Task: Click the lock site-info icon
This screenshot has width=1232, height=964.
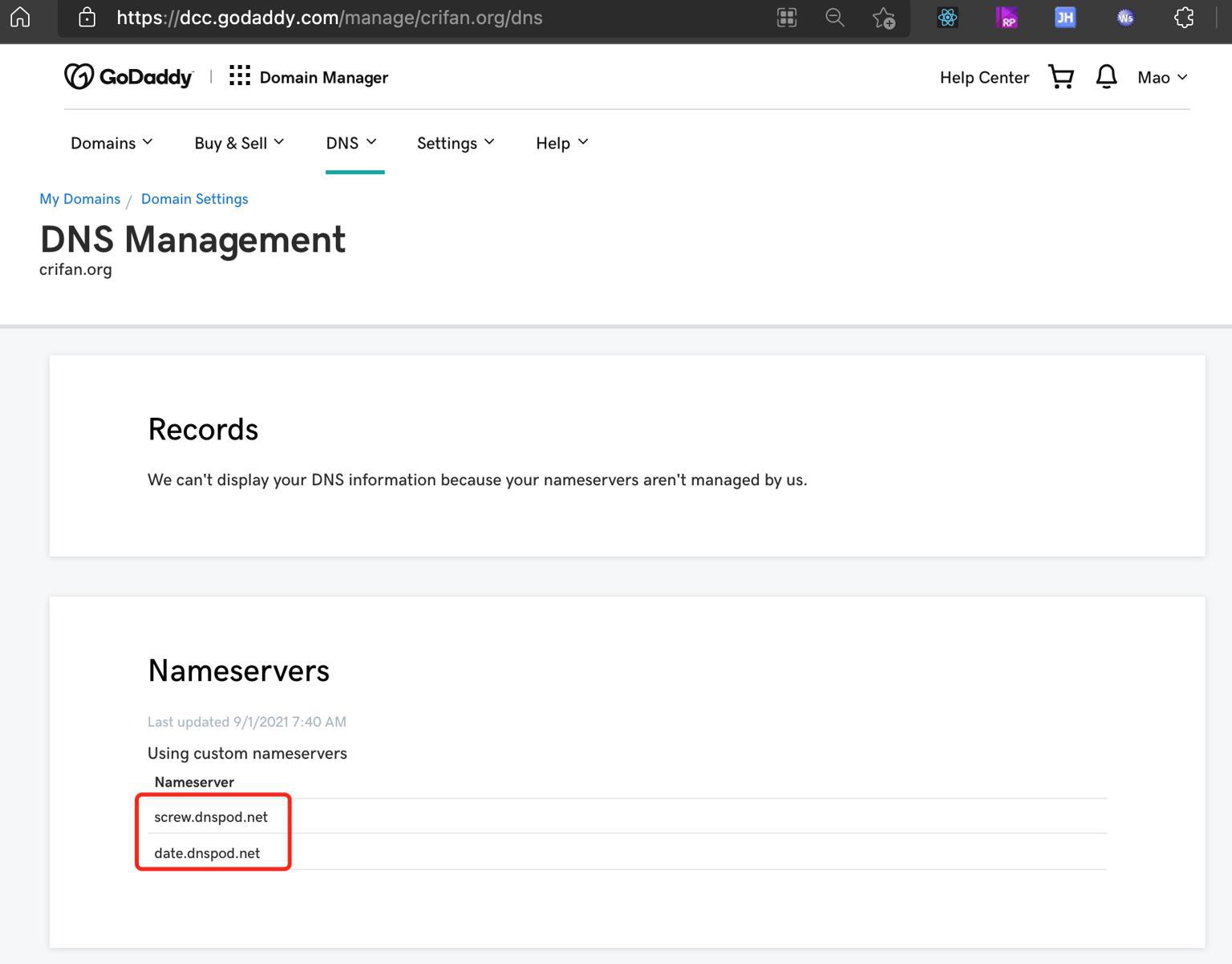Action: (x=87, y=17)
